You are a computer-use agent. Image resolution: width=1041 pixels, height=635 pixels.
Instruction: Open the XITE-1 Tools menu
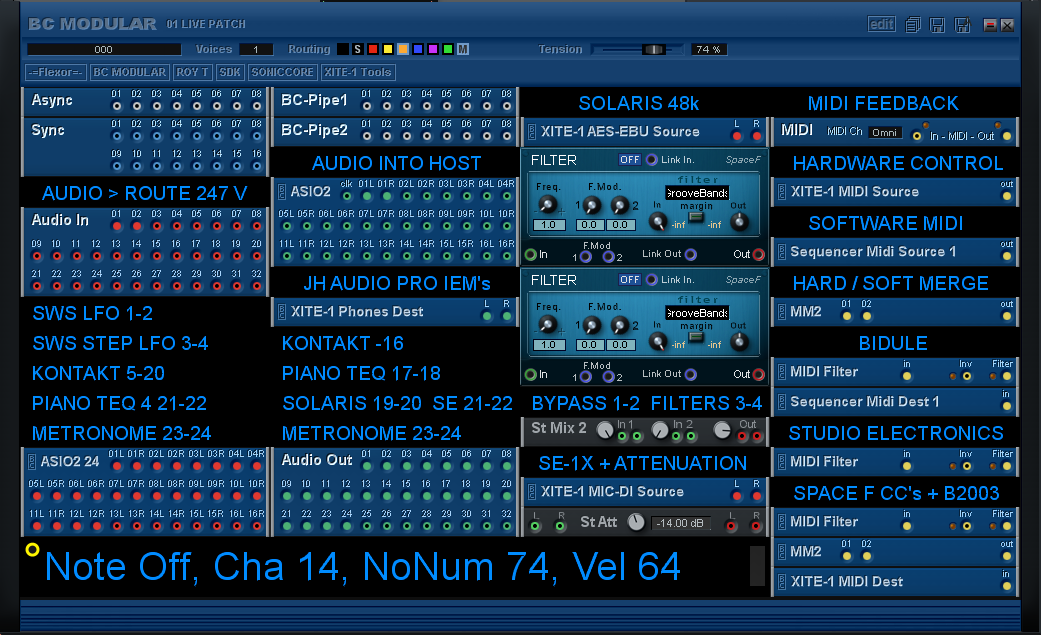click(x=358, y=72)
